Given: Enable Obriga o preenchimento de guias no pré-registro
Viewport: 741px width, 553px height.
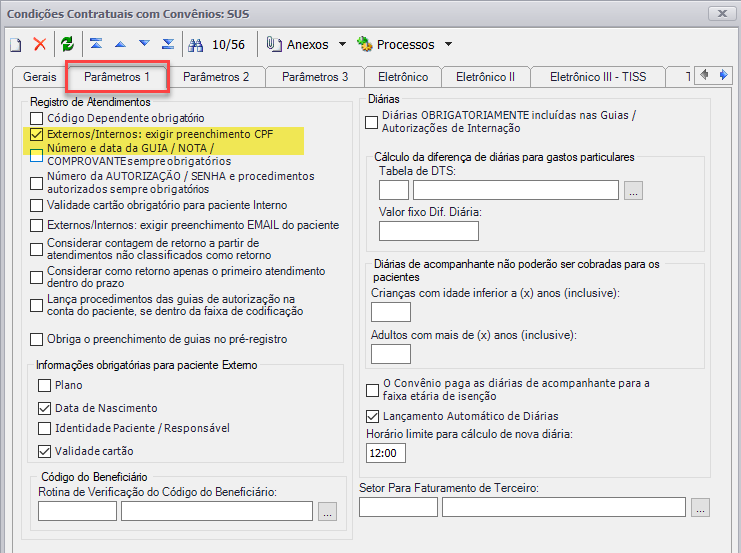Looking at the screenshot, I should (x=36, y=339).
